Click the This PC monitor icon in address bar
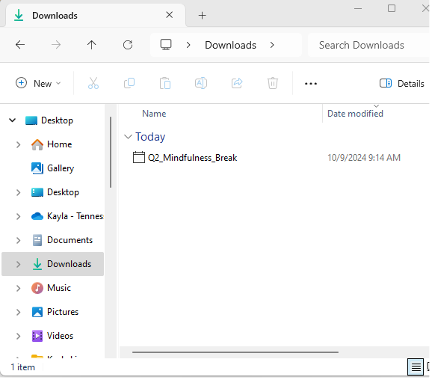The height and width of the screenshot is (378, 430). click(x=166, y=45)
